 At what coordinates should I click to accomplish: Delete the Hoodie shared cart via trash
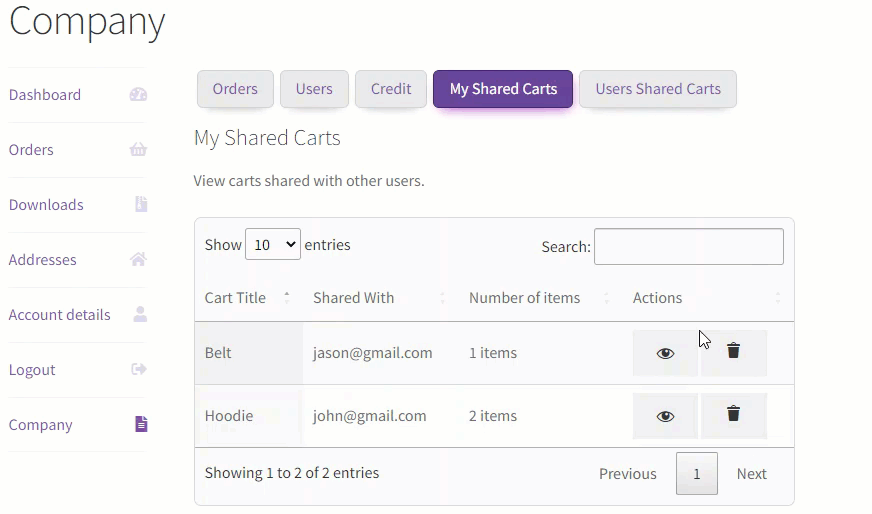pos(734,416)
